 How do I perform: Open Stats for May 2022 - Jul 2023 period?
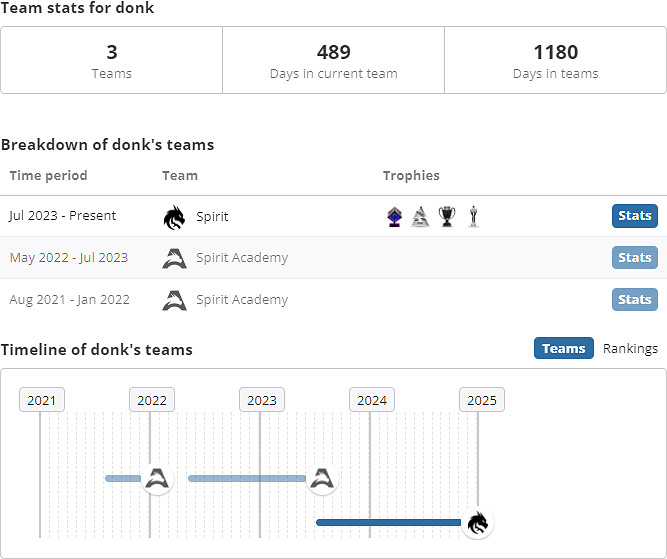coord(634,258)
